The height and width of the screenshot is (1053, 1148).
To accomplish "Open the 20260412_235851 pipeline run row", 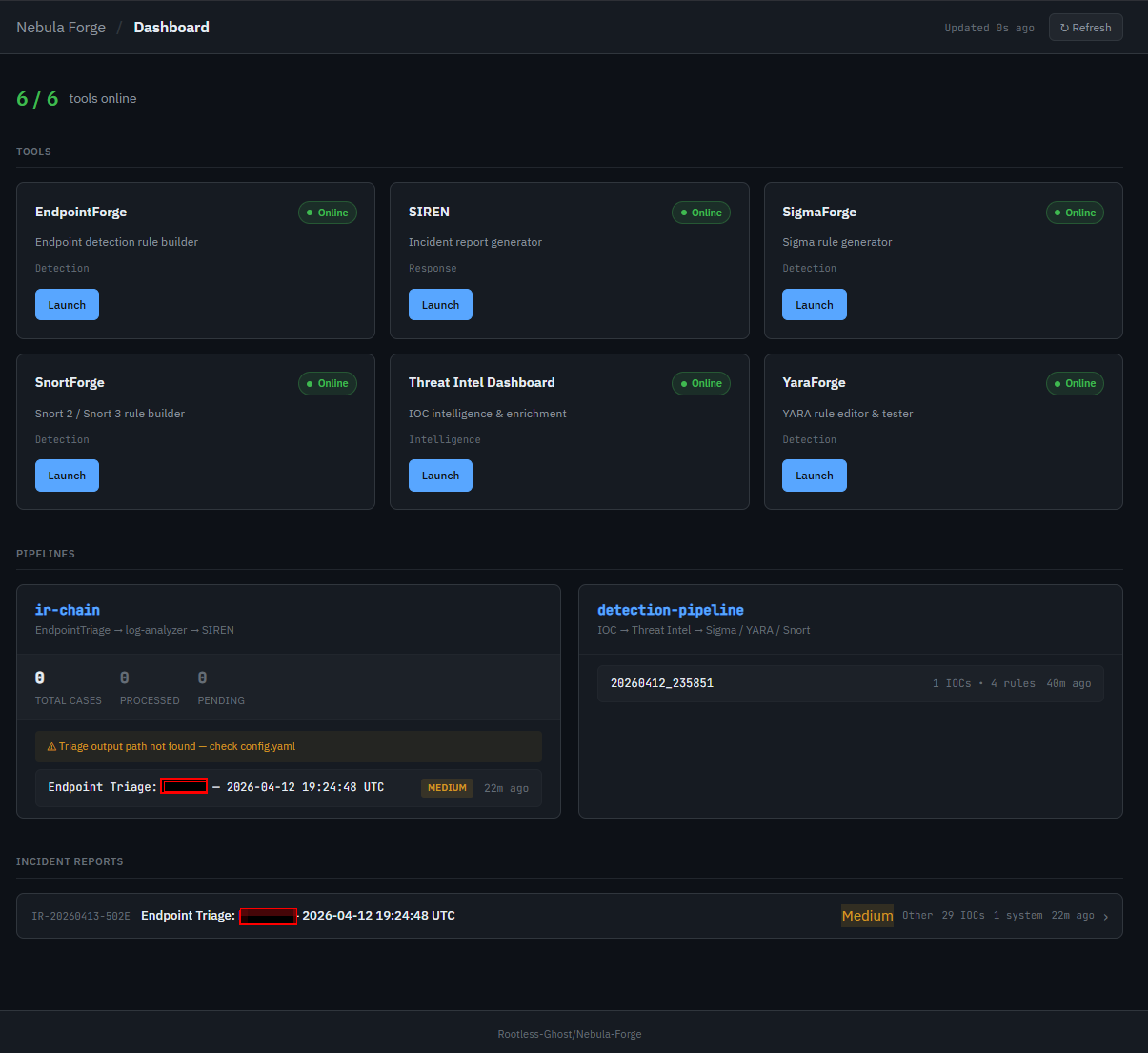I will (851, 683).
